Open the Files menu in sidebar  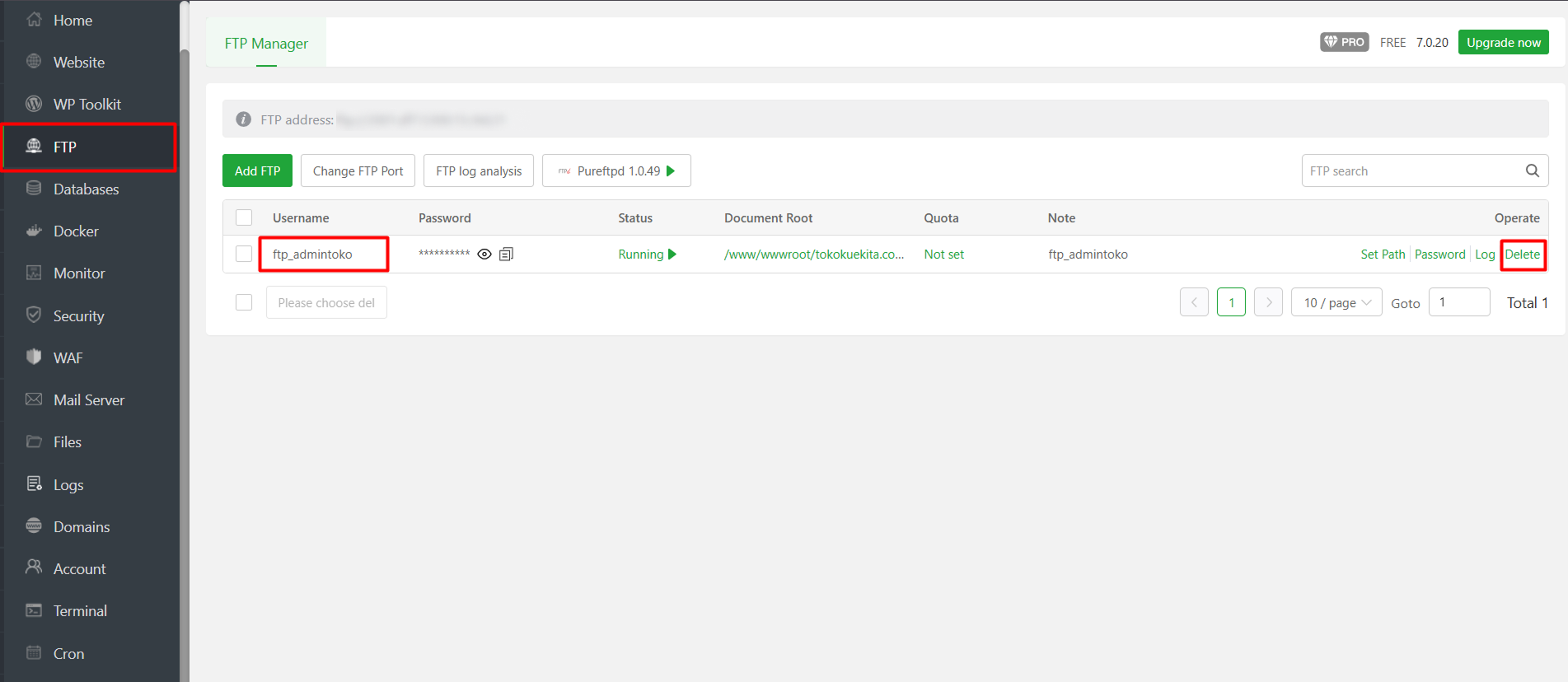coord(67,442)
